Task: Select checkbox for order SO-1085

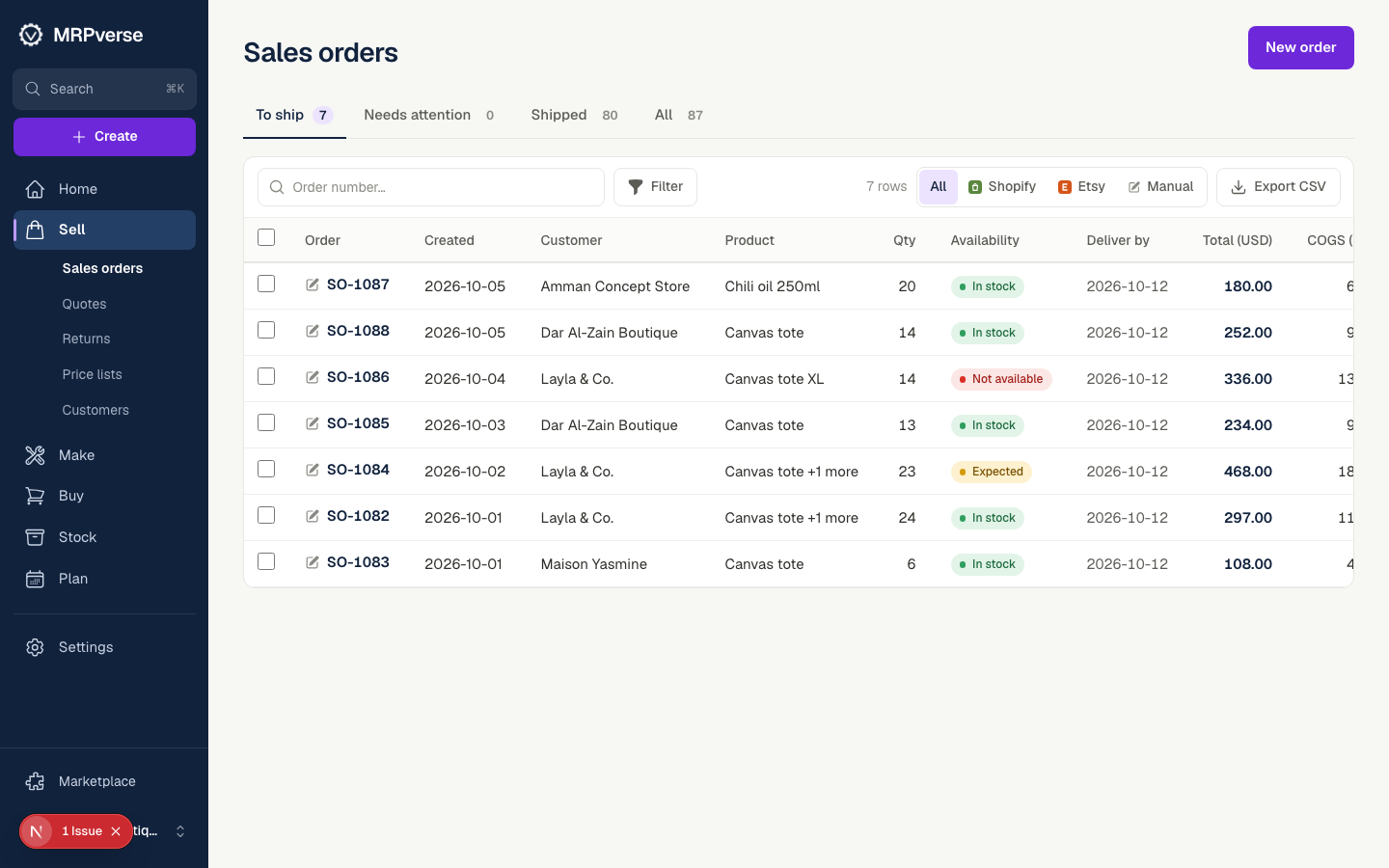Action: 266,422
